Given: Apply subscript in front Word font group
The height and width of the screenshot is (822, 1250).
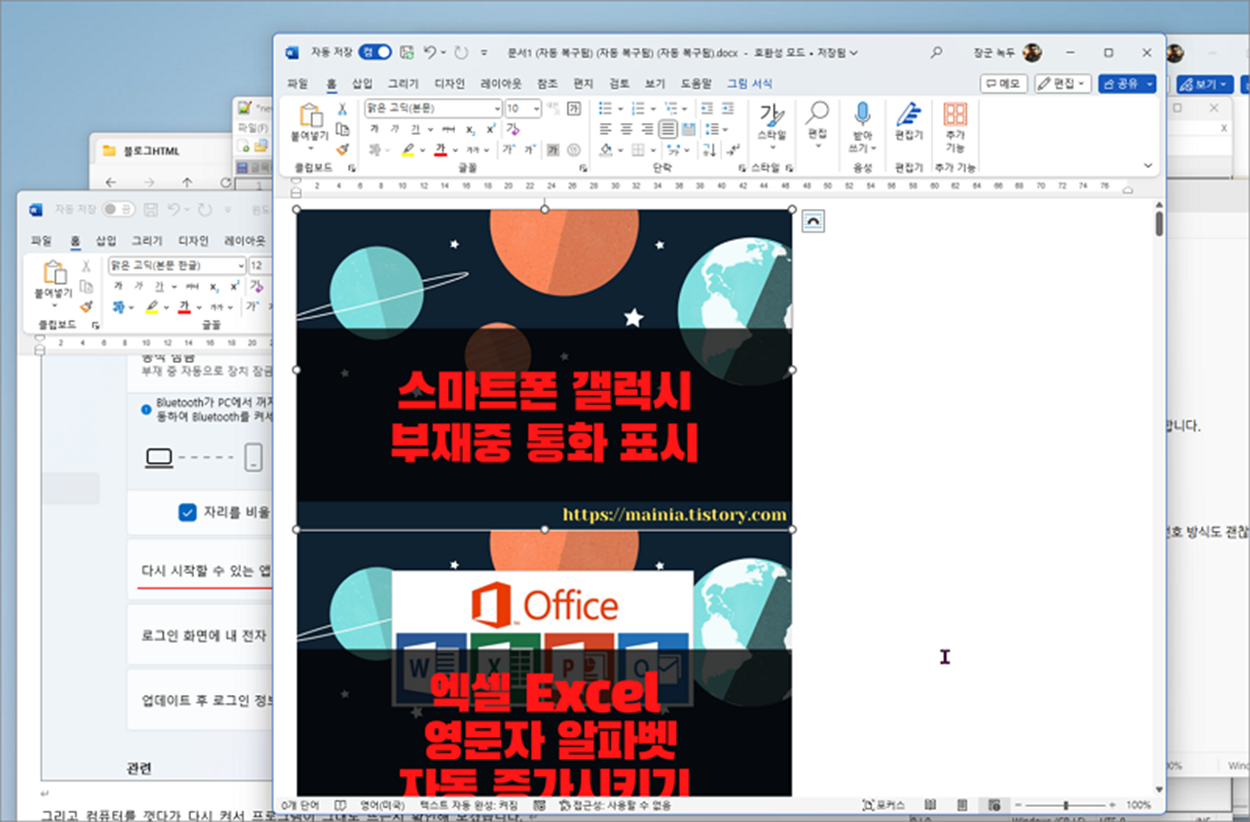Looking at the screenshot, I should click(469, 129).
